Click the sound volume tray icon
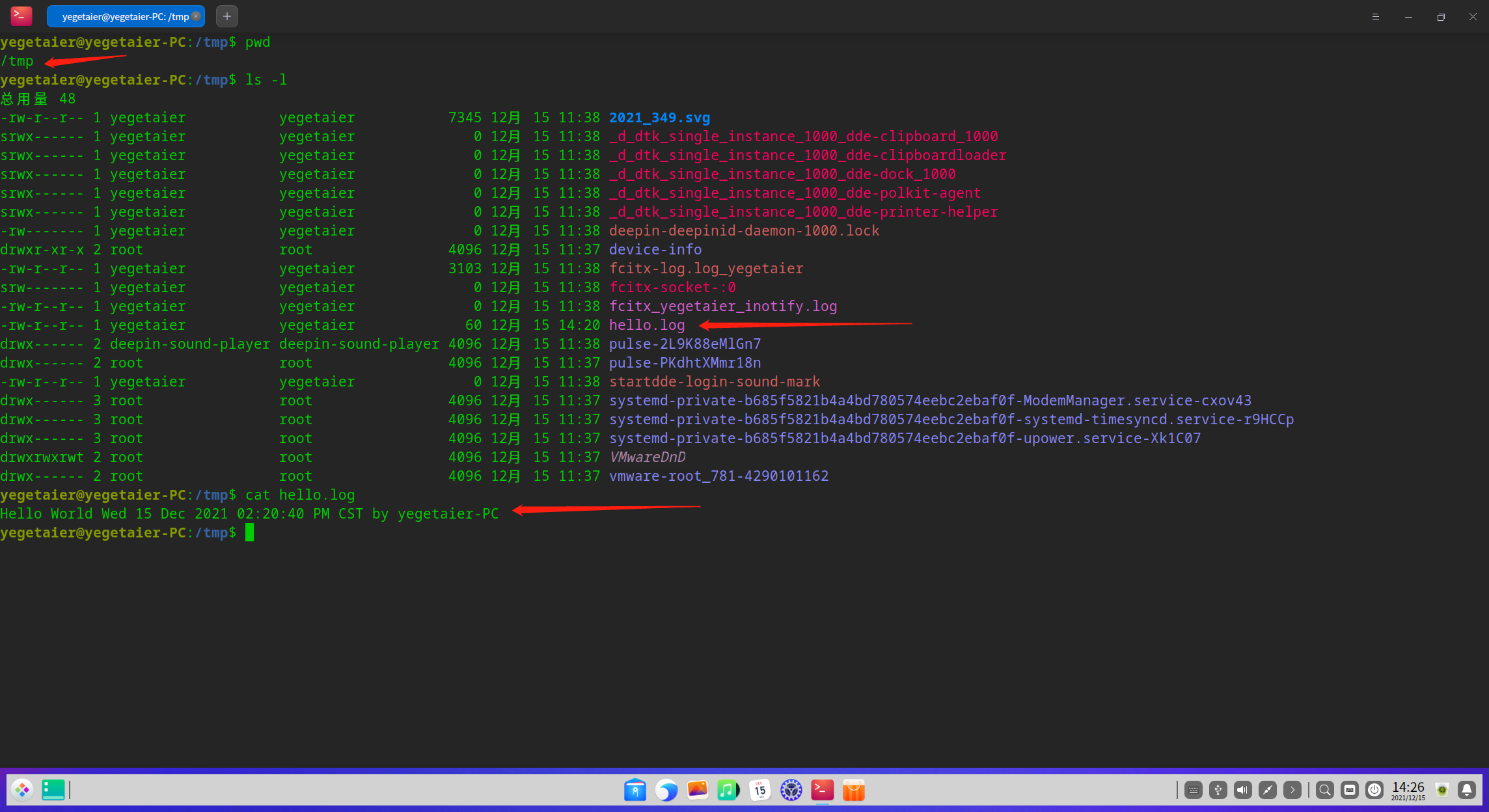The height and width of the screenshot is (812, 1489). point(1242,790)
